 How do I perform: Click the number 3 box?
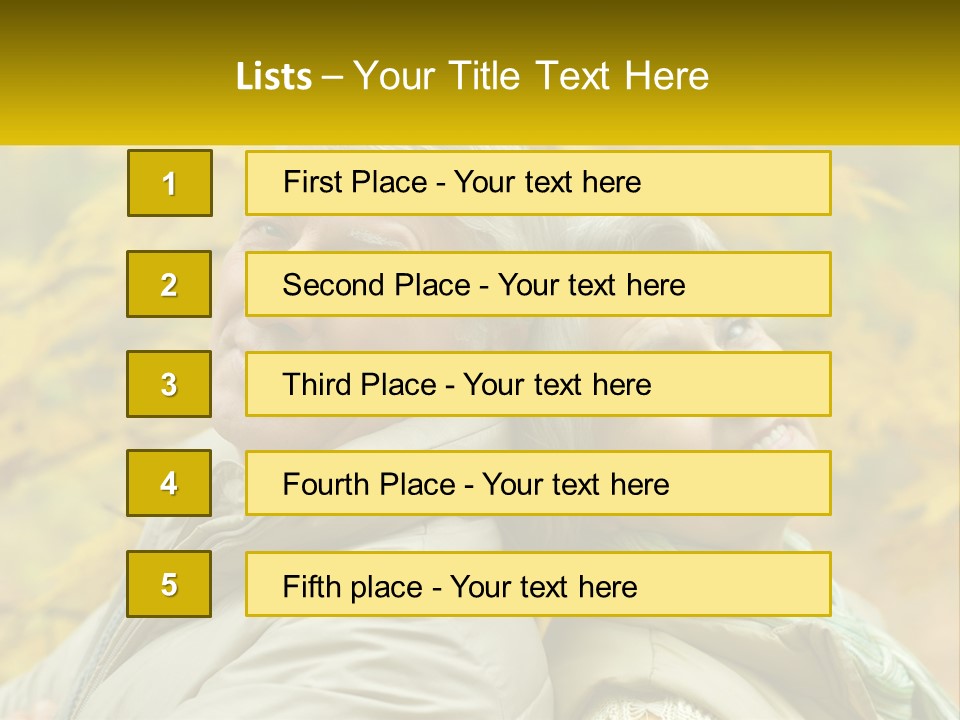click(x=169, y=384)
